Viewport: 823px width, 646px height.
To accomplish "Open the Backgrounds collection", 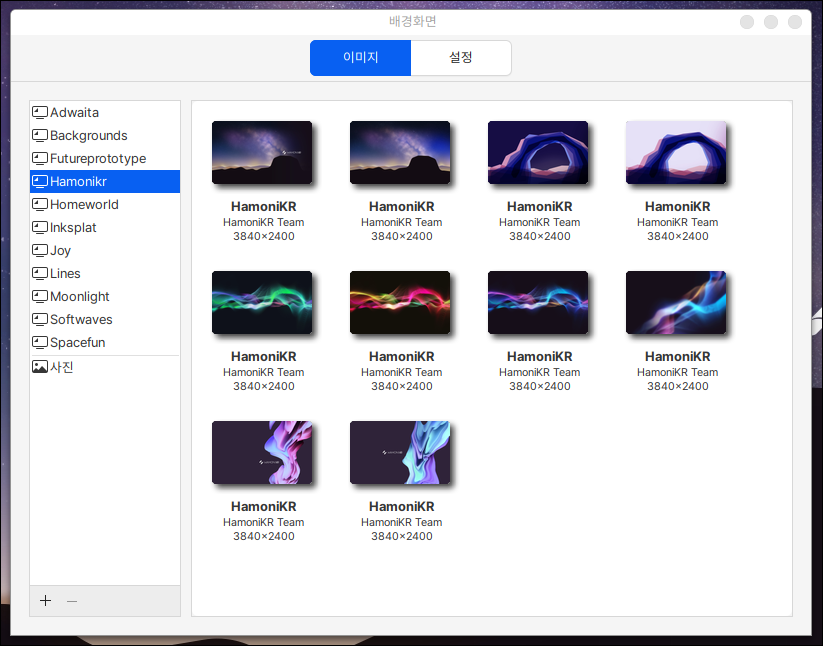I will coord(88,136).
